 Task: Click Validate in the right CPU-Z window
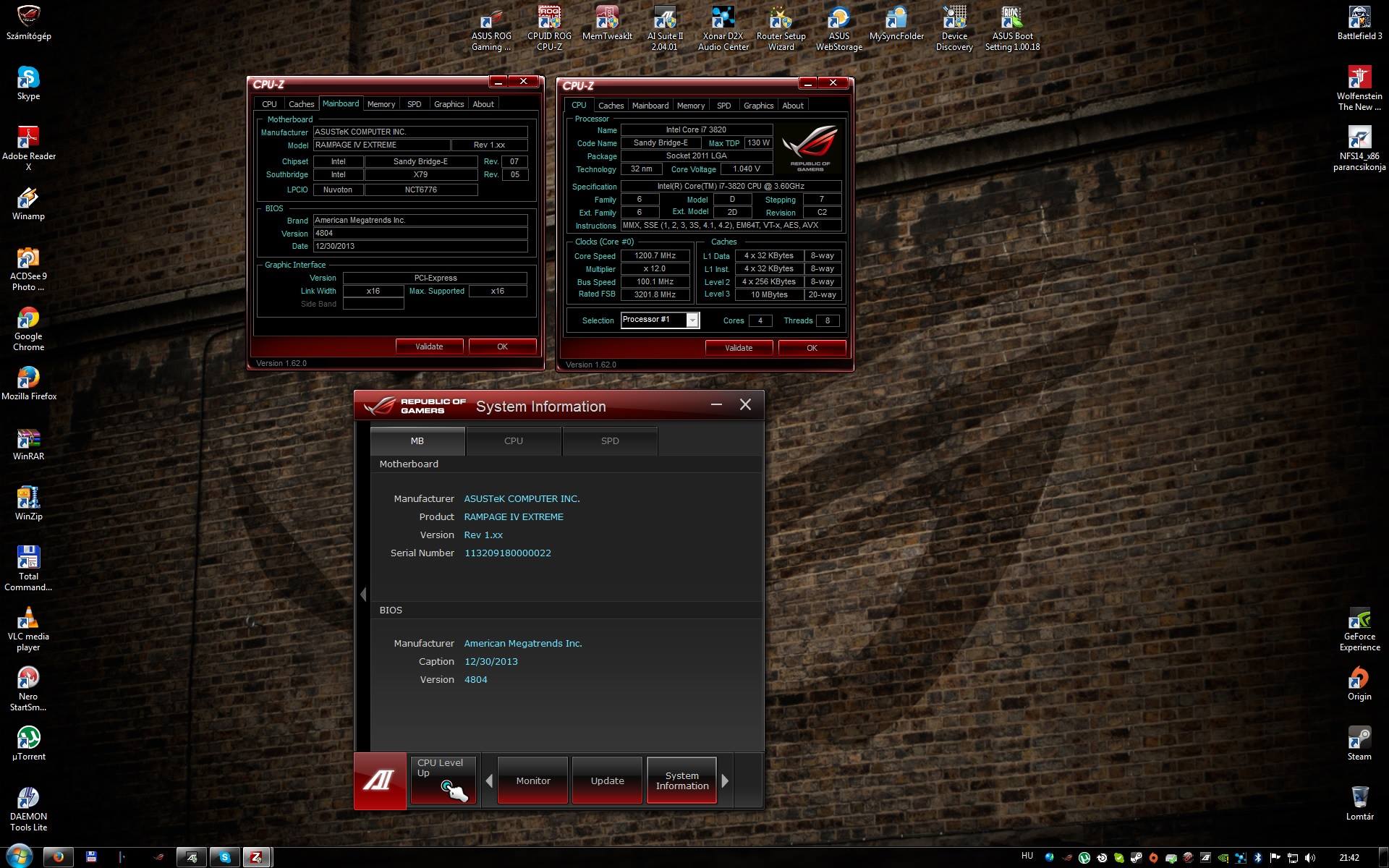coord(739,348)
